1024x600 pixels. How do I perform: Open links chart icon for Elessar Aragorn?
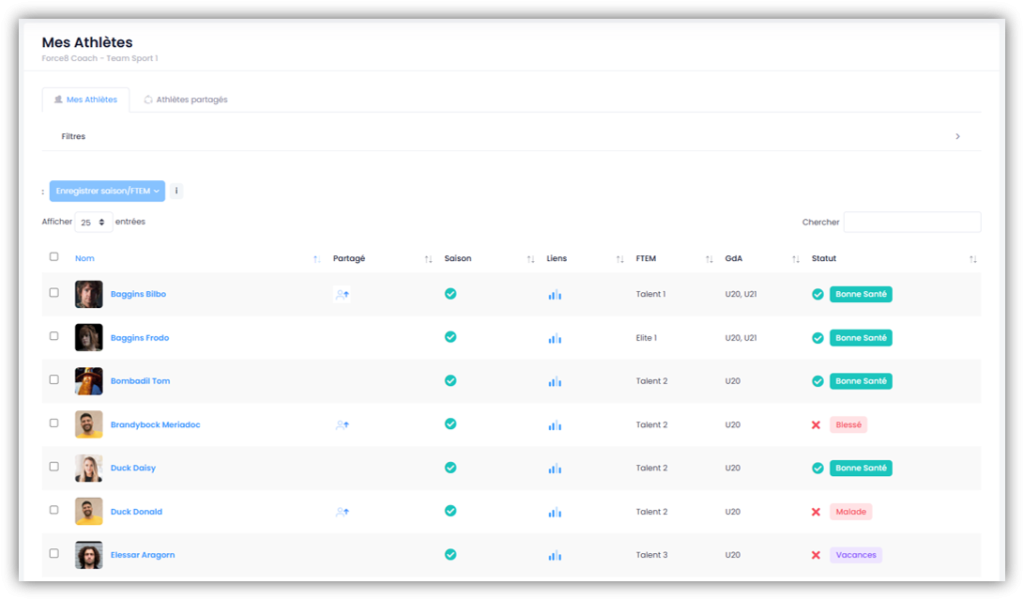point(554,555)
